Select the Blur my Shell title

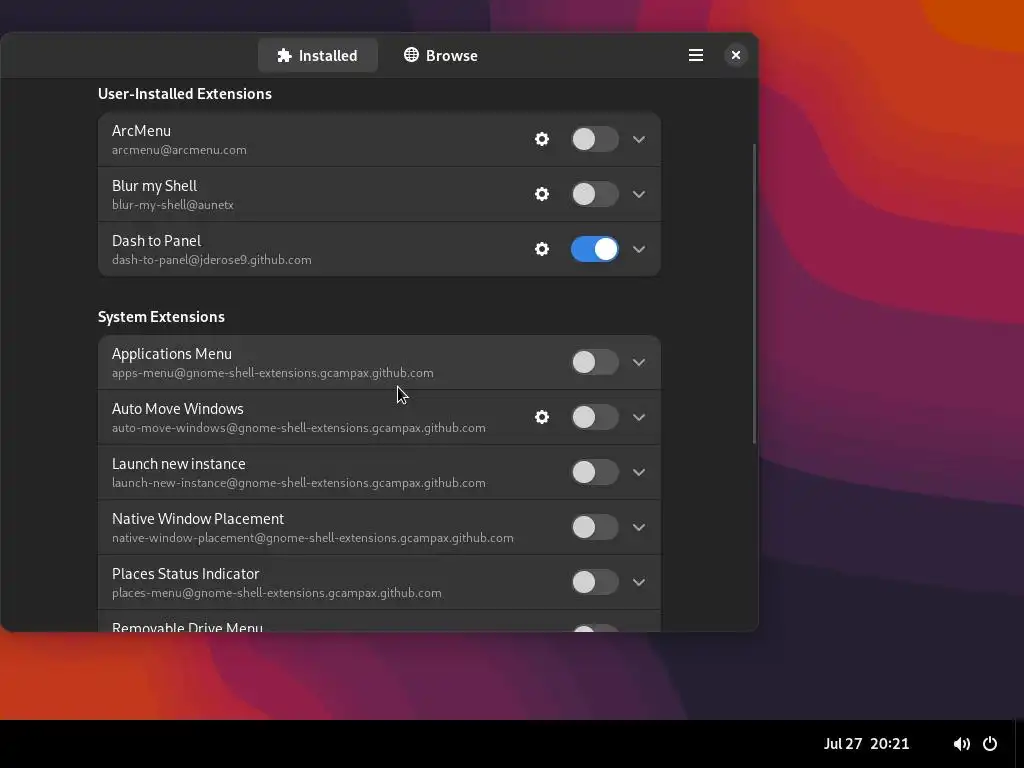tap(154, 186)
